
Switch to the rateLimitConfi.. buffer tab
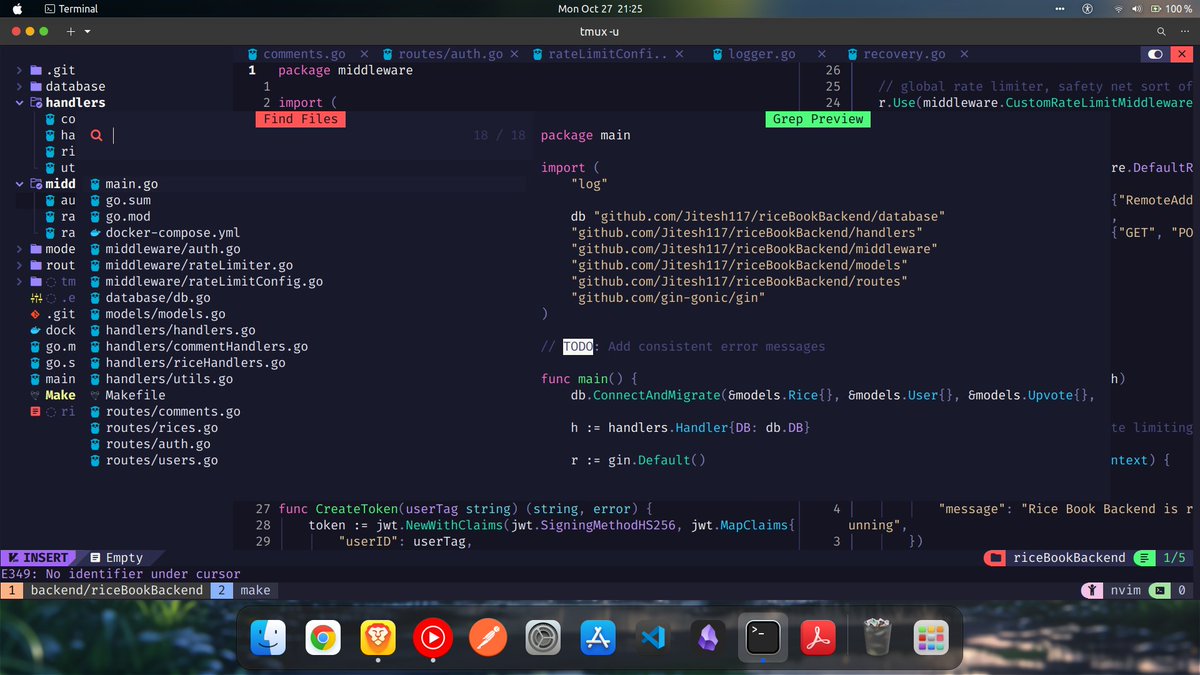[608, 55]
